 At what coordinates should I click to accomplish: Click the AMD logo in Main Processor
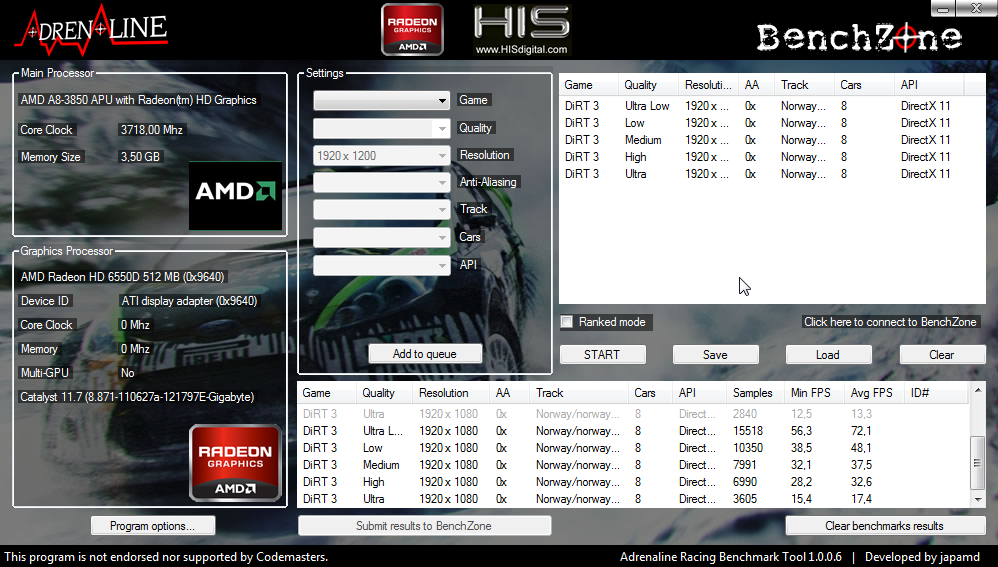(x=235, y=195)
